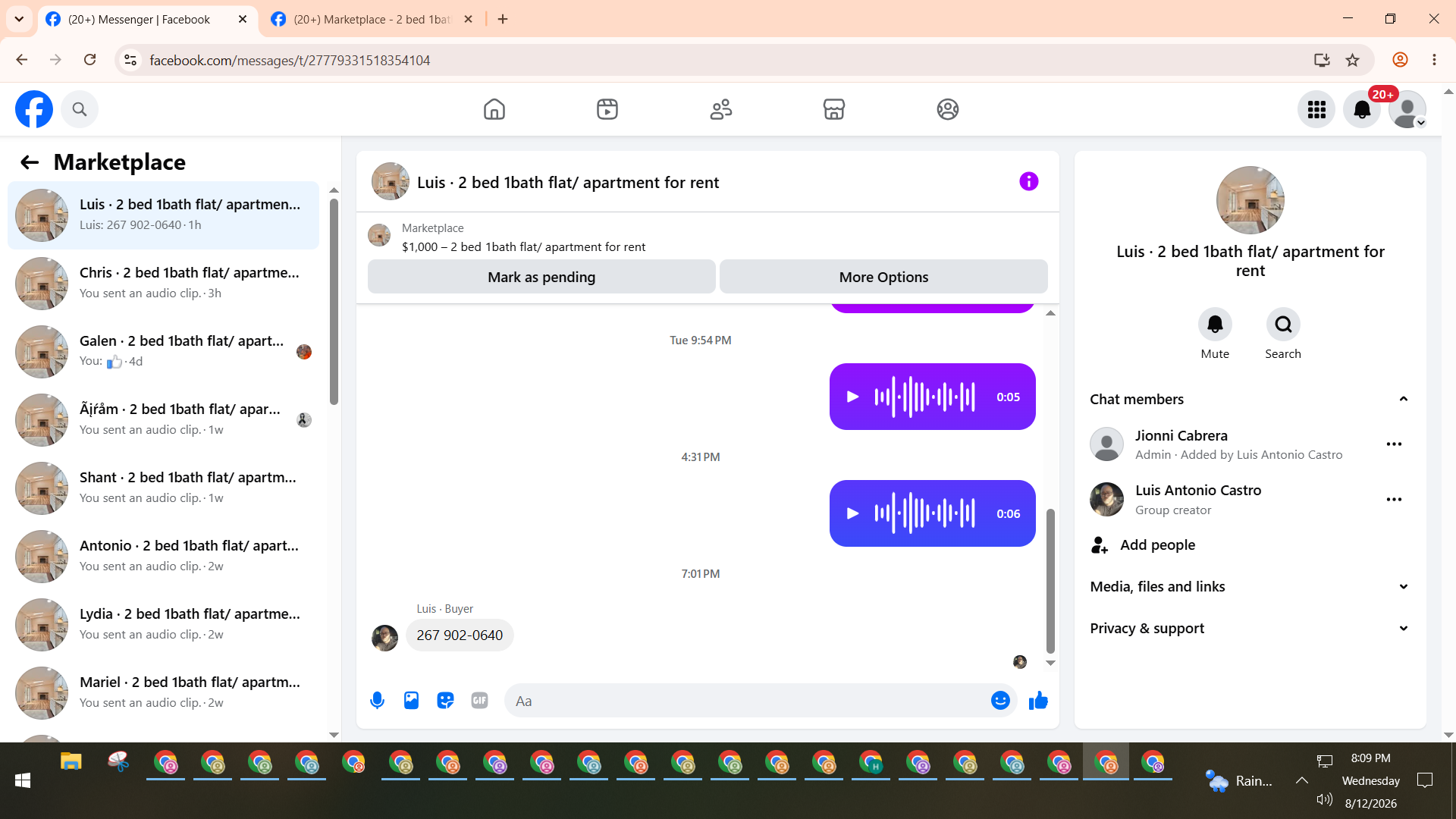Choose a sticker icon
1456x819 pixels.
point(445,701)
